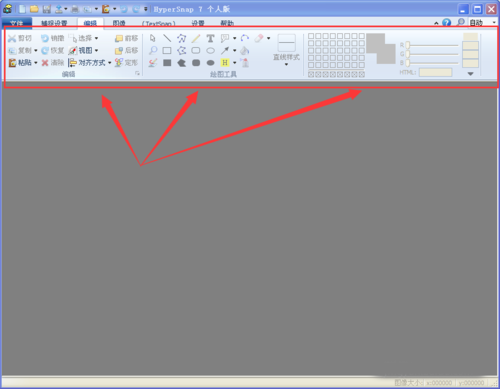Activate the zoom magnifier tool
The height and width of the screenshot is (389, 500).
click(x=153, y=51)
